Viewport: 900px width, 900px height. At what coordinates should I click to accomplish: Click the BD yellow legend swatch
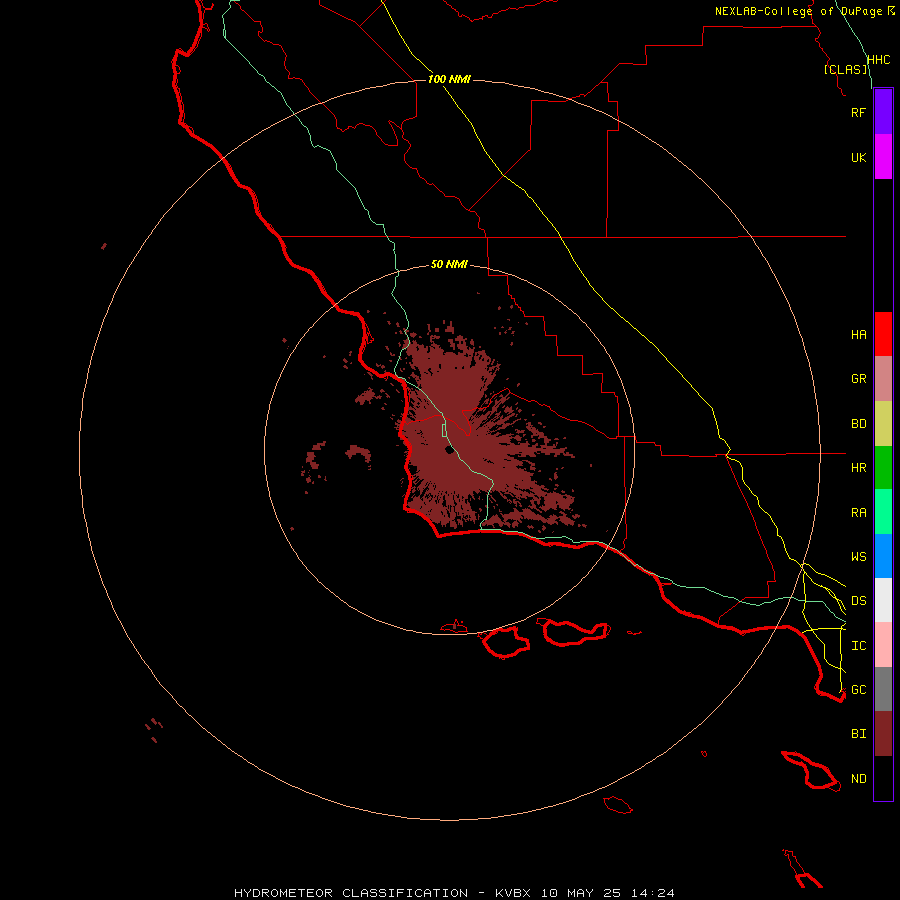(883, 424)
